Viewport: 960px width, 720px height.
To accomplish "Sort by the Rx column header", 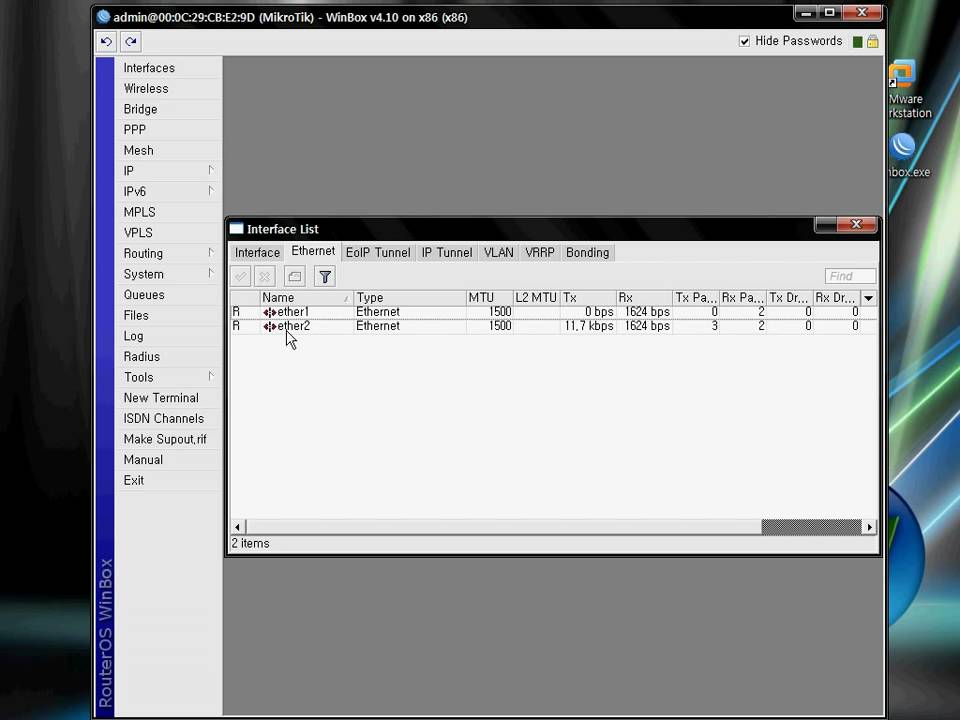I will pos(644,298).
